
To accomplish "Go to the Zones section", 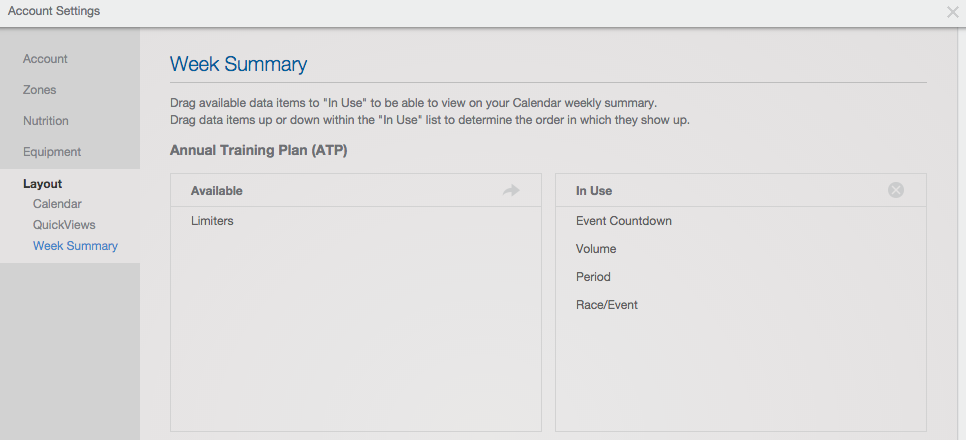I will [39, 90].
